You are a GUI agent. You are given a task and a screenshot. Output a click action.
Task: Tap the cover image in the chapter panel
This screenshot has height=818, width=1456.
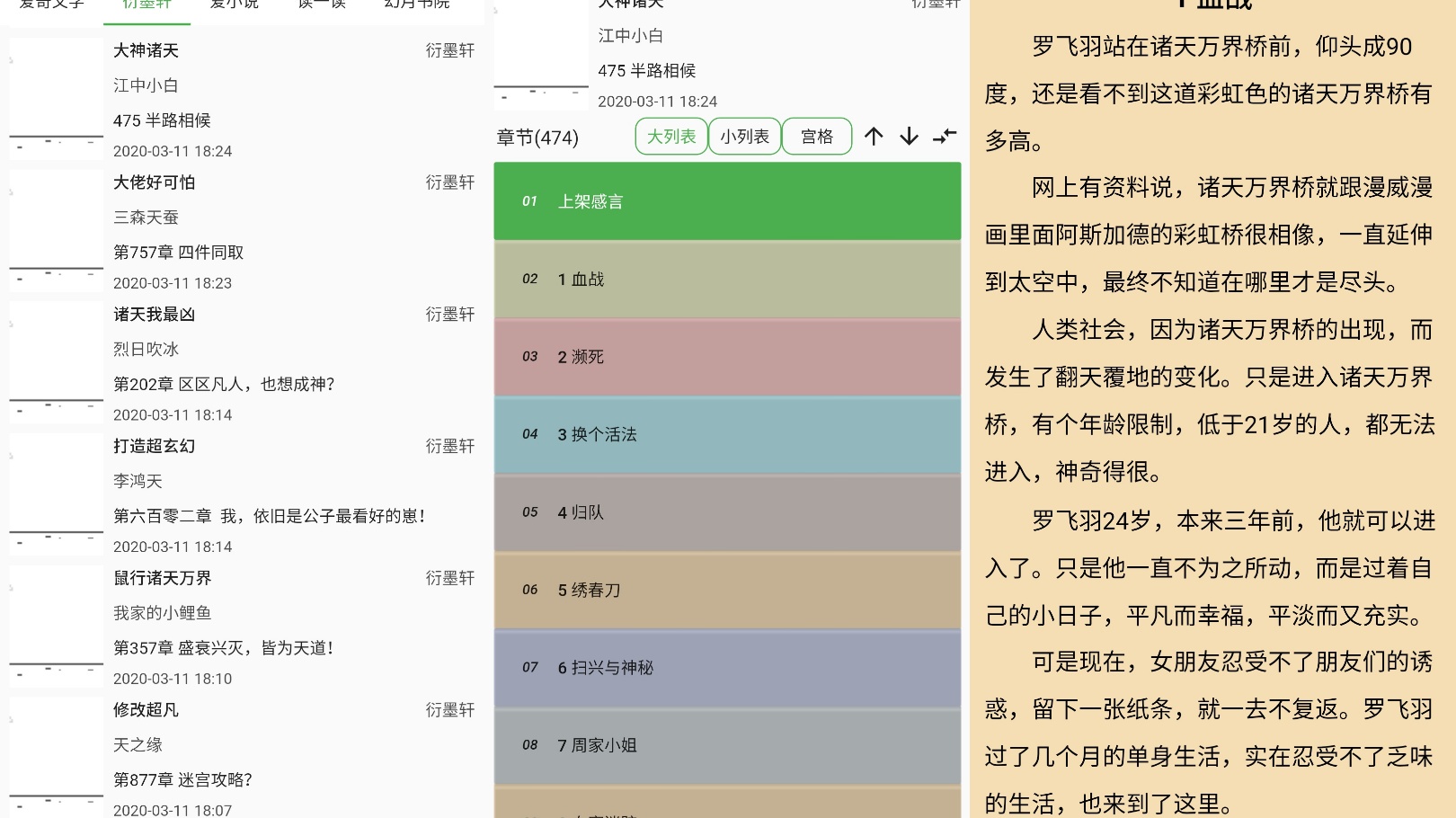[541, 54]
